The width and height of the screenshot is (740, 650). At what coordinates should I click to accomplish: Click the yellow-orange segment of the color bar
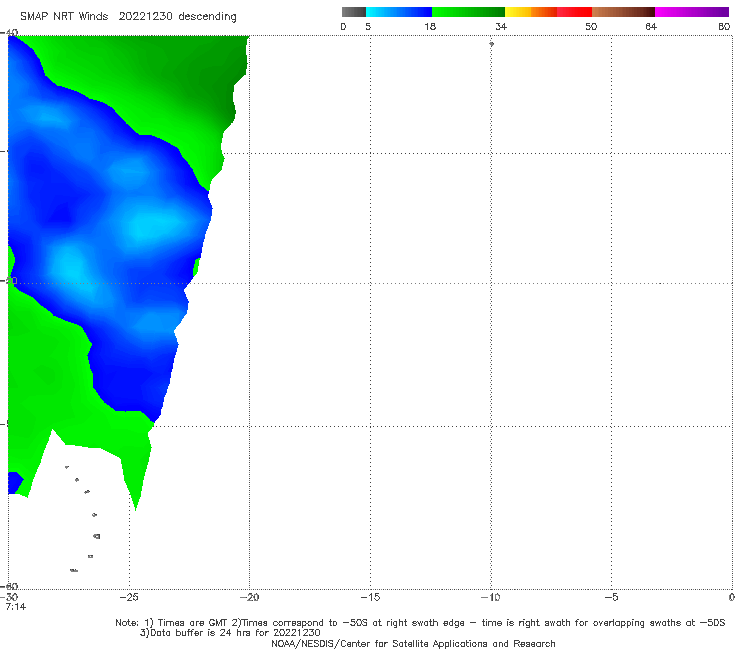click(531, 12)
